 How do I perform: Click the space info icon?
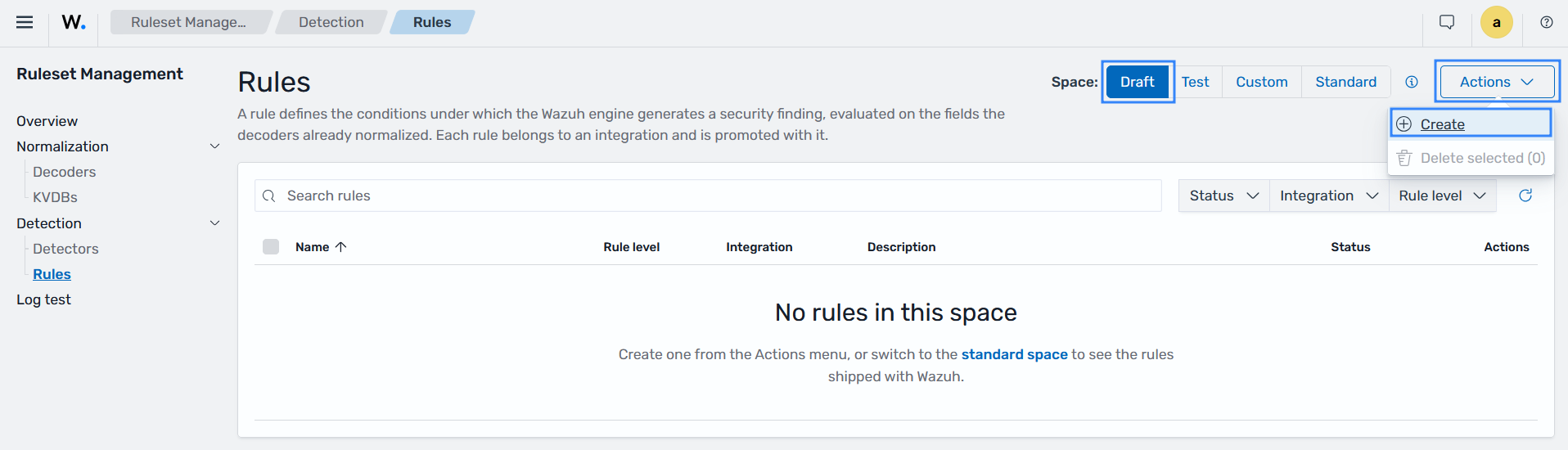click(1412, 82)
